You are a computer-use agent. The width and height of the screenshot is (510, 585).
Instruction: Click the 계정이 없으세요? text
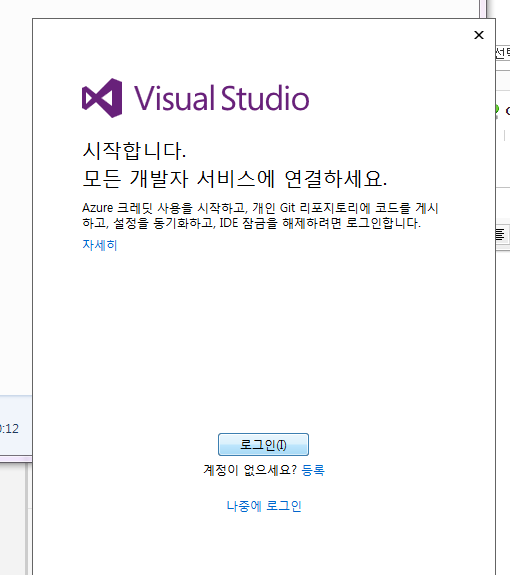click(x=250, y=470)
